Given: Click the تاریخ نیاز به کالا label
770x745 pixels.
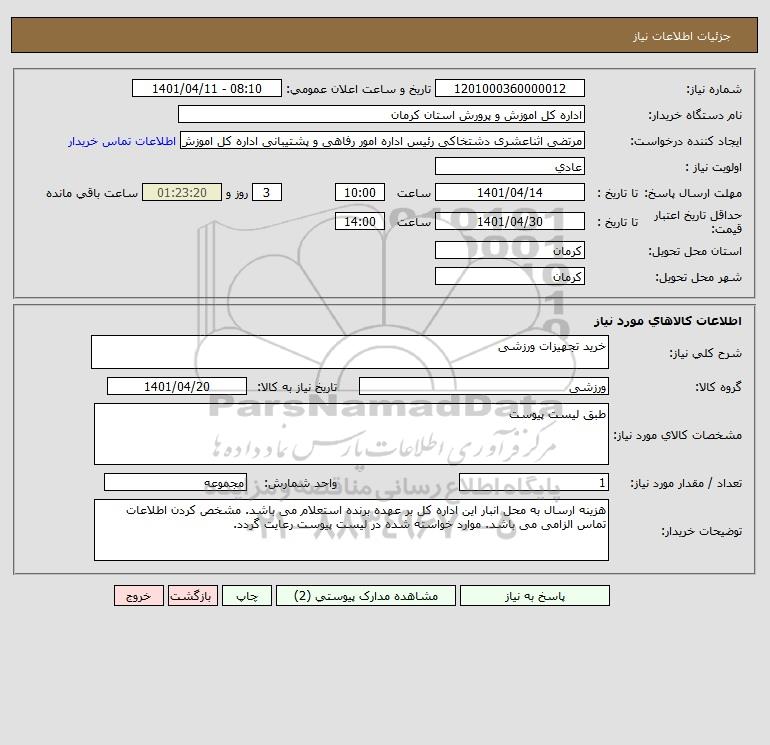Looking at the screenshot, I should [x=298, y=387].
